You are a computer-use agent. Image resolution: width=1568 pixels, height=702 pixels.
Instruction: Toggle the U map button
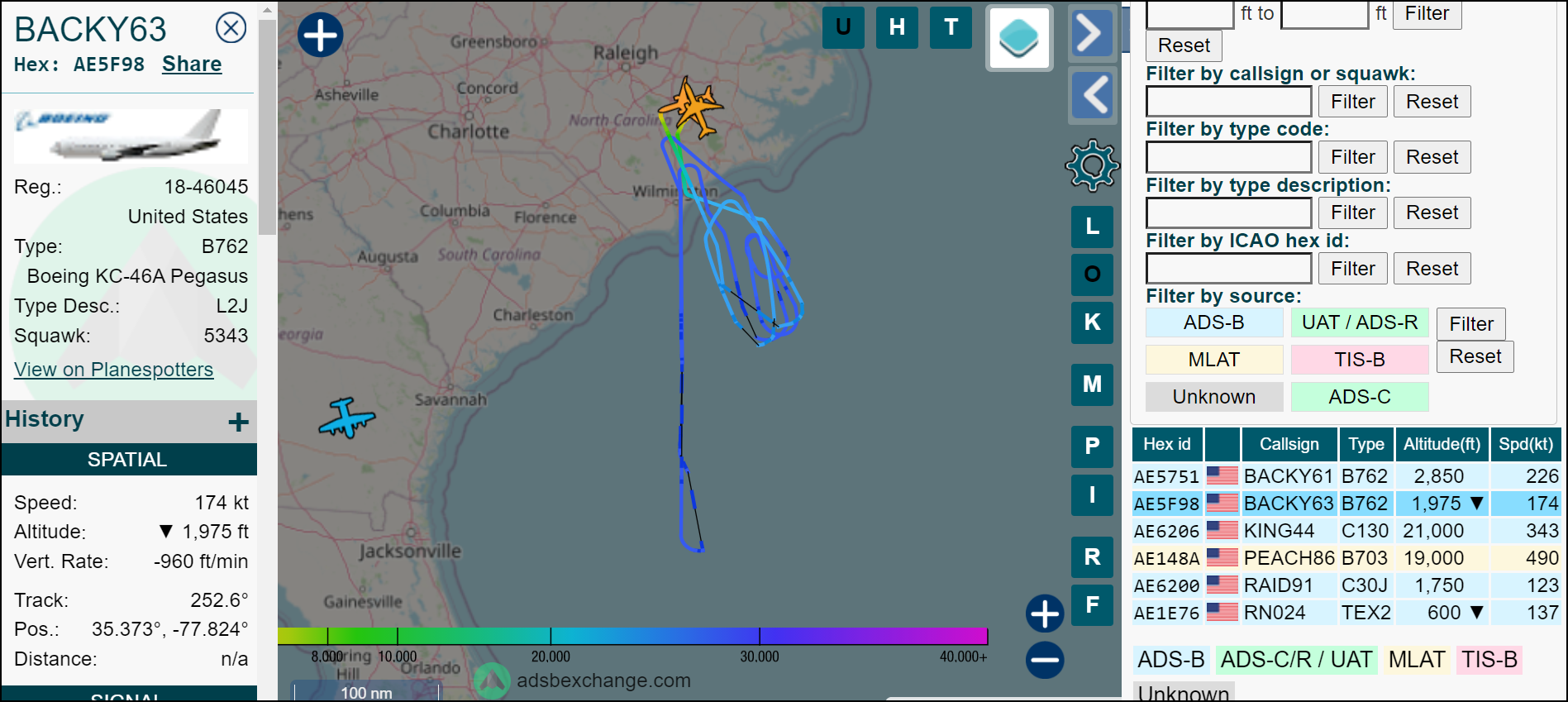pos(843,27)
